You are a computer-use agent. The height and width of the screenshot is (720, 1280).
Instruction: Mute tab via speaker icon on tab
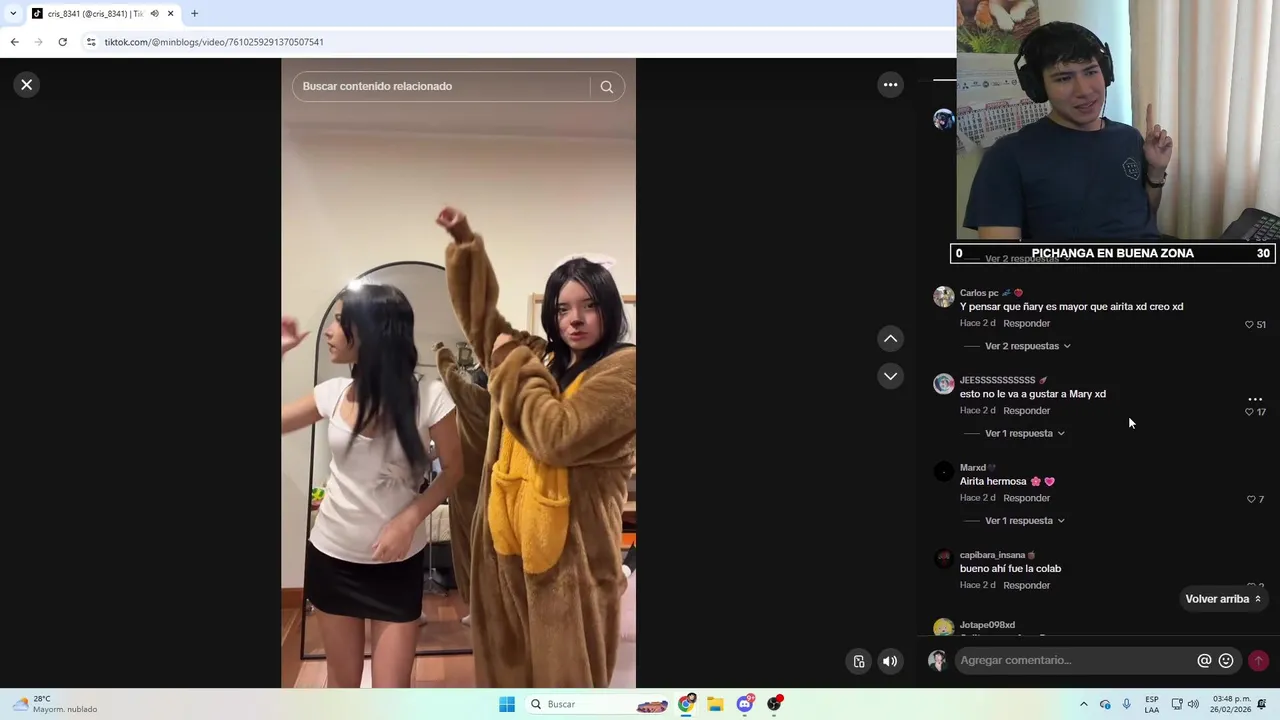click(x=154, y=14)
